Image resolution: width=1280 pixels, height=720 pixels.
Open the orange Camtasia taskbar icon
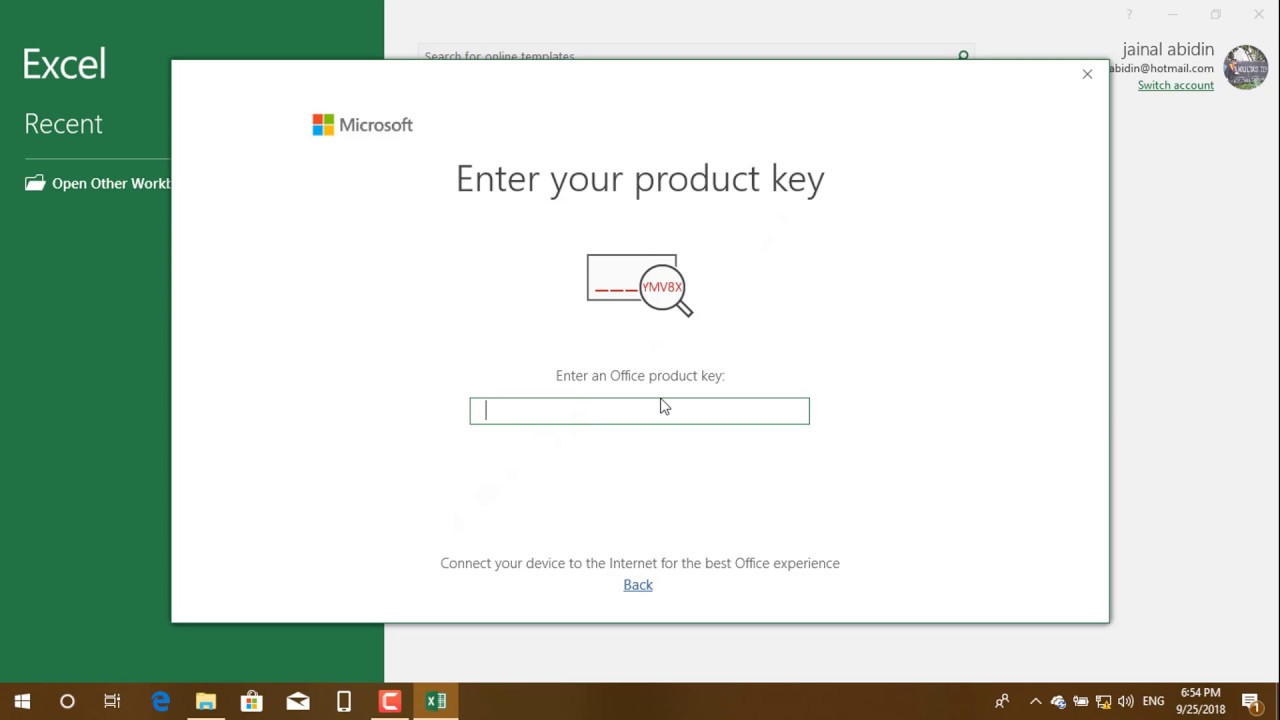point(390,701)
